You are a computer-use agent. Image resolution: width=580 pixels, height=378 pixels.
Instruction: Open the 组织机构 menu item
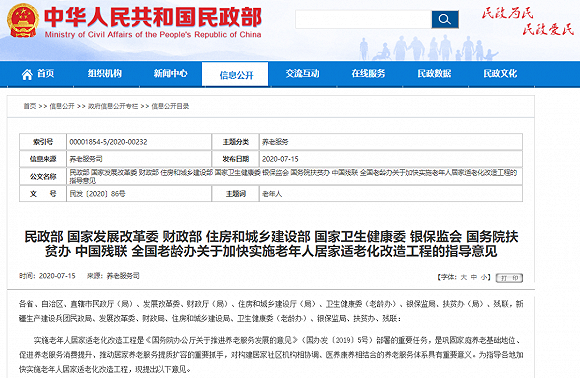pos(105,74)
